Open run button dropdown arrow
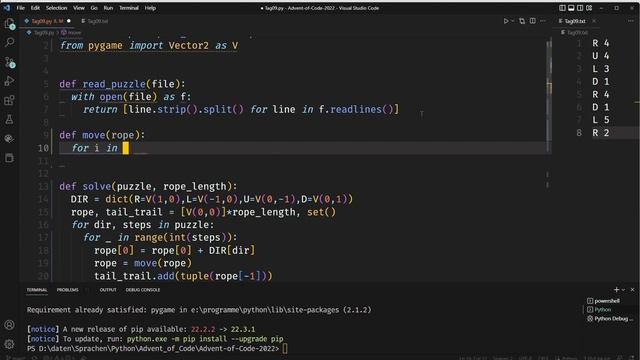 pyautogui.click(x=513, y=21)
